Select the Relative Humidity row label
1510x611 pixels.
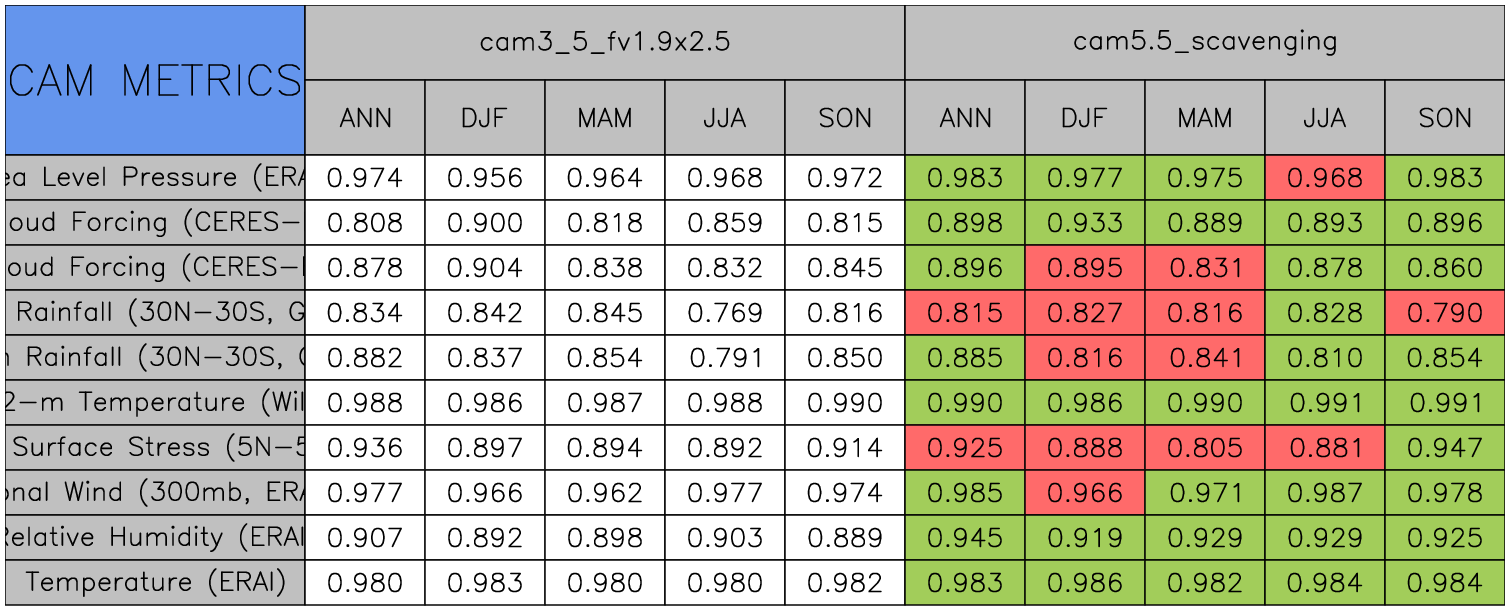(155, 538)
